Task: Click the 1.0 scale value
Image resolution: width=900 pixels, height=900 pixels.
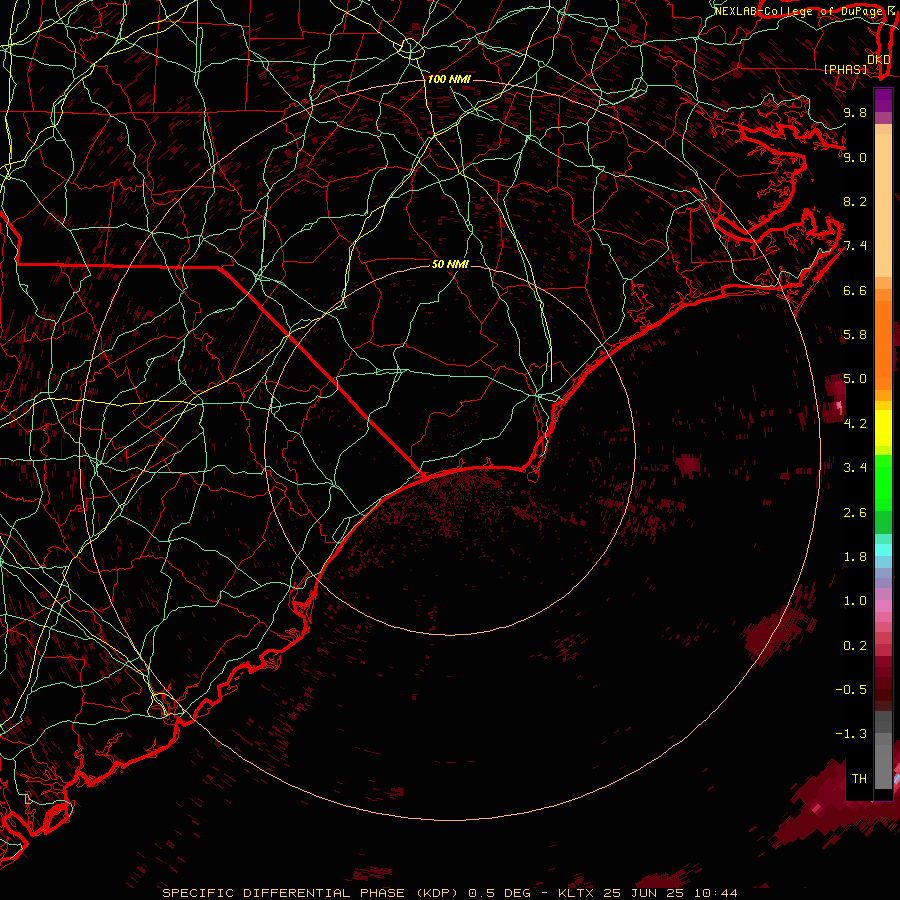Action: (855, 601)
